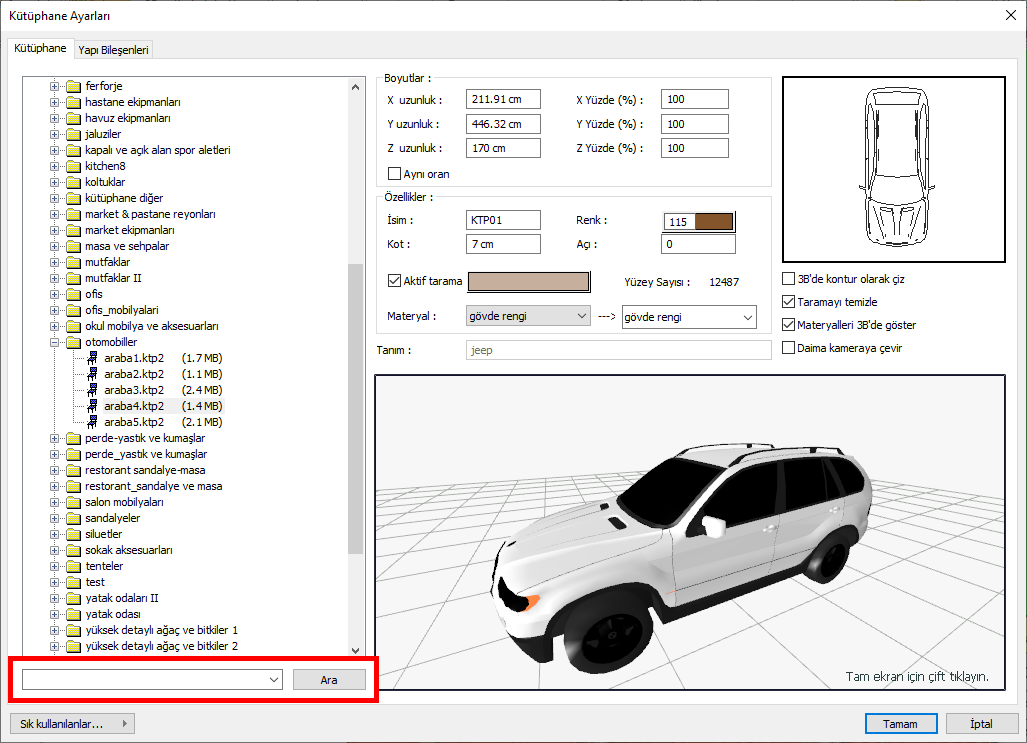The width and height of the screenshot is (1027, 743).
Task: Open the search combo box dropdown
Action: pos(274,680)
